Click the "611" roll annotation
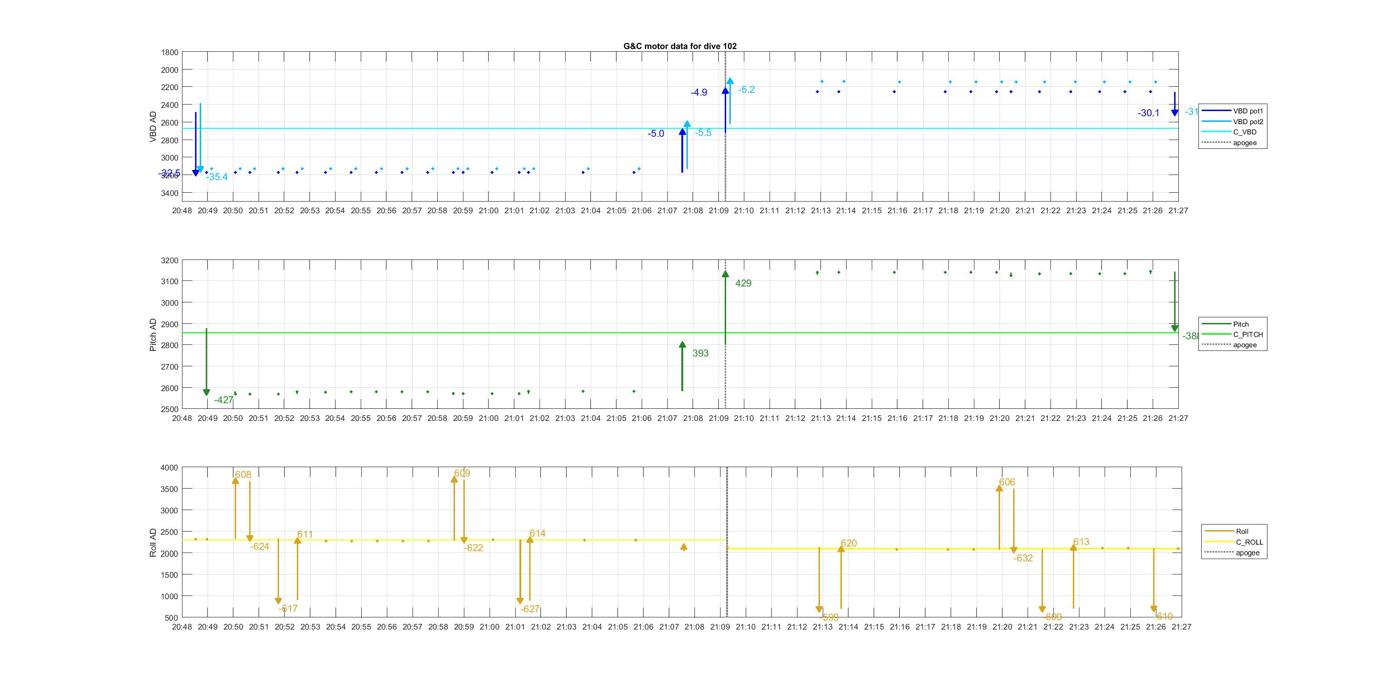1400x693 pixels. click(305, 535)
